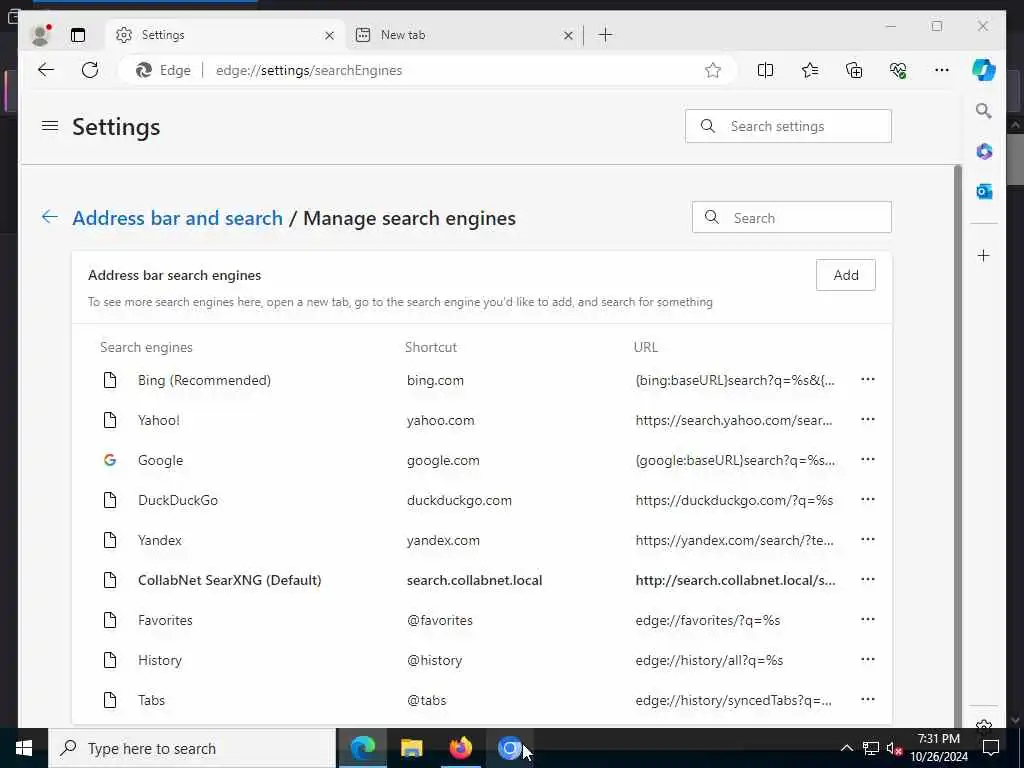Image resolution: width=1024 pixels, height=768 pixels.
Task: Open more actions for Favorites row
Action: 867,619
